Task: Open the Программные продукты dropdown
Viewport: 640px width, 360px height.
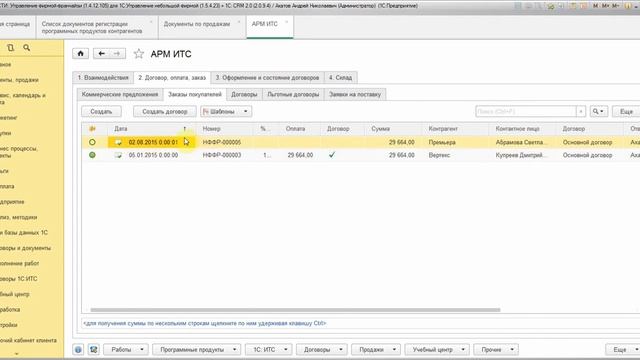Action: pyautogui.click(x=196, y=349)
